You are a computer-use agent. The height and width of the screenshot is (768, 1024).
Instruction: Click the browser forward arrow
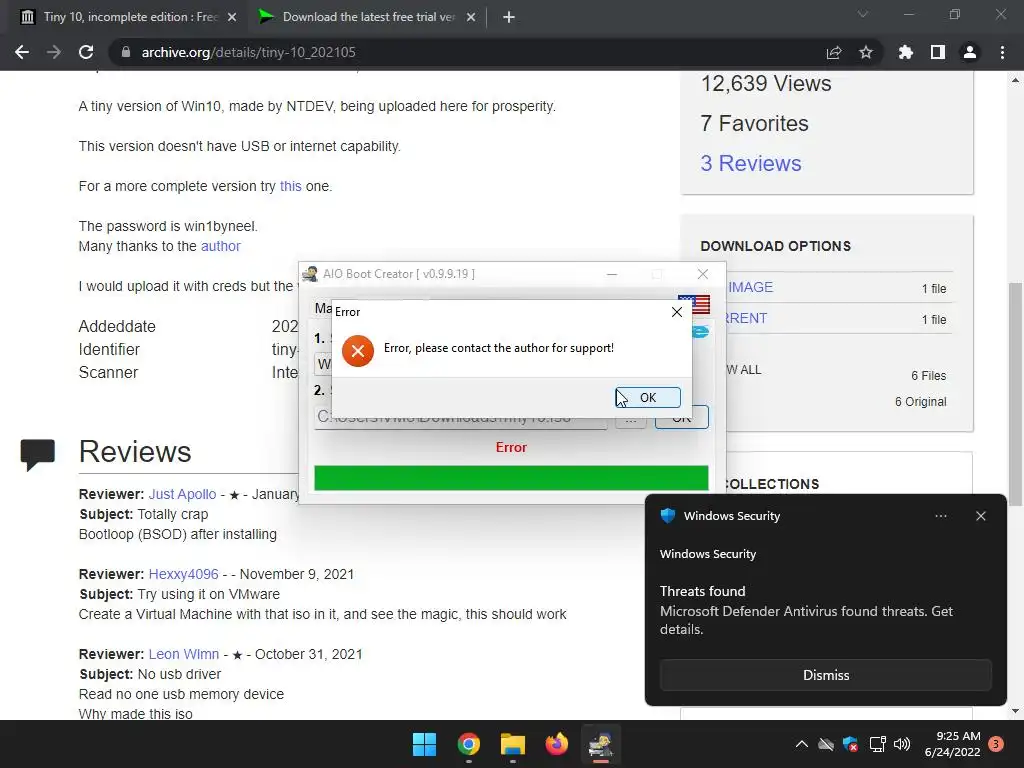[54, 52]
